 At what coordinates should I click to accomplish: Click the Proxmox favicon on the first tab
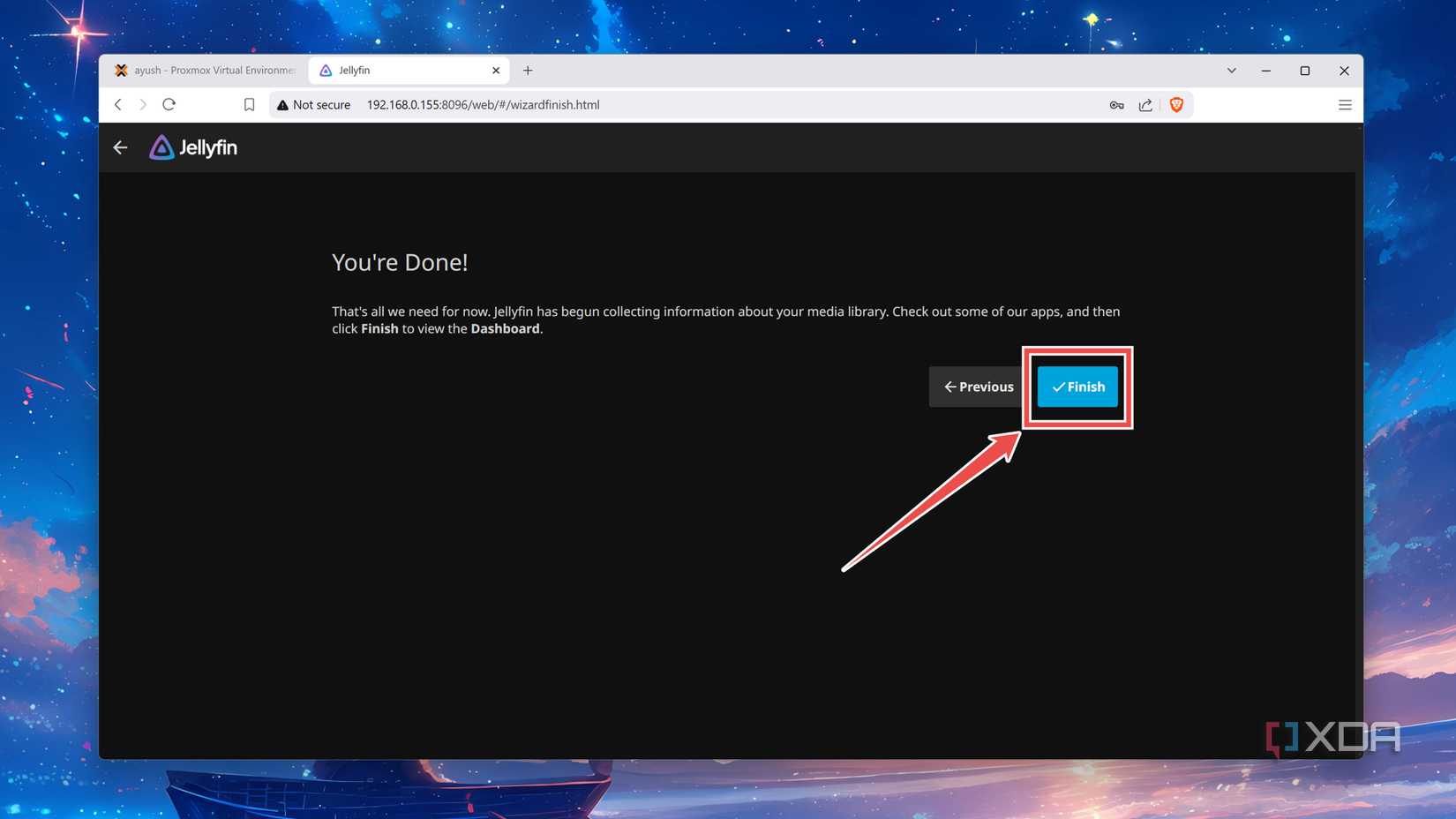(121, 70)
